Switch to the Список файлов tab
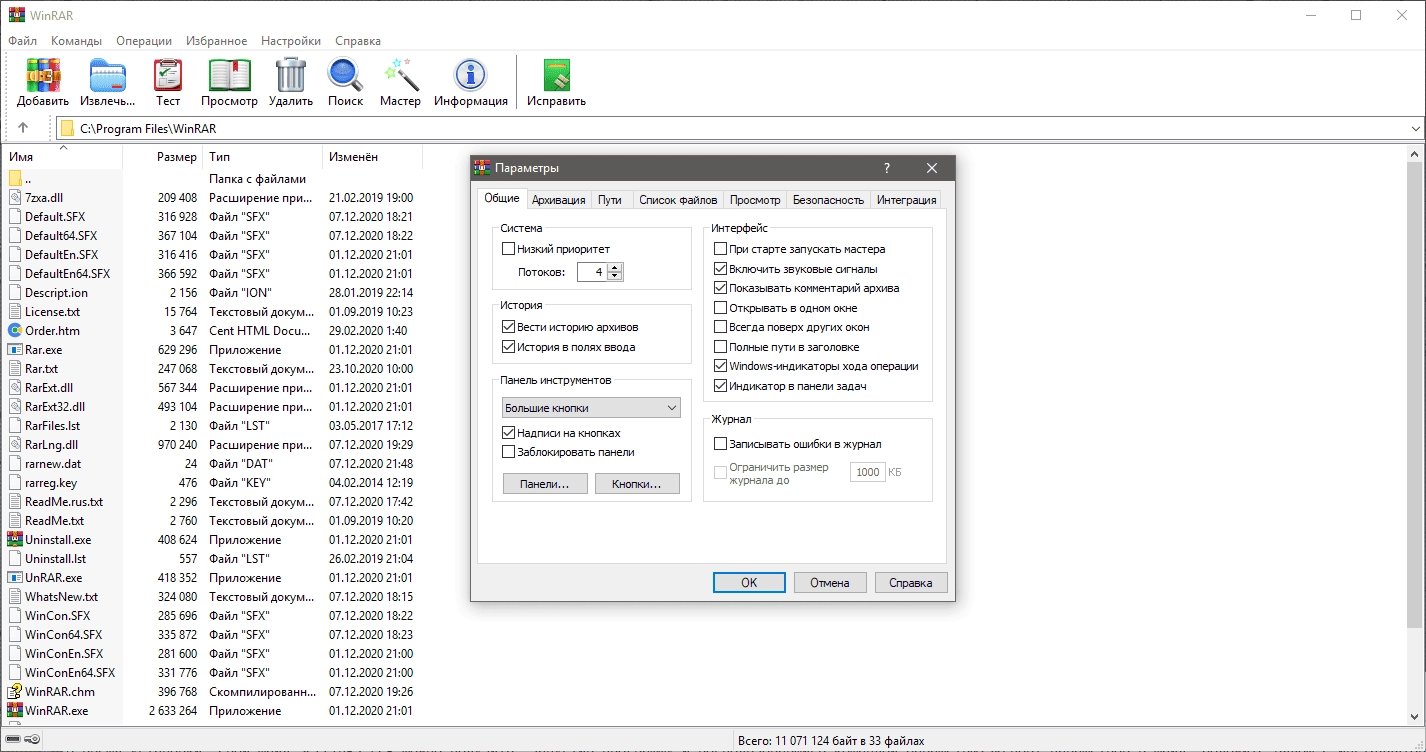The width and height of the screenshot is (1426, 752). point(678,200)
